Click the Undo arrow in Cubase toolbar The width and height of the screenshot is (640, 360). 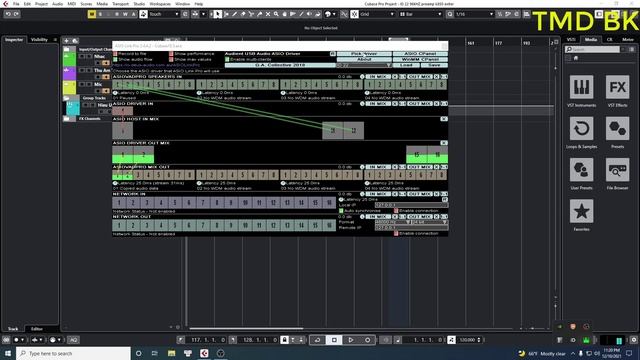click(x=8, y=14)
